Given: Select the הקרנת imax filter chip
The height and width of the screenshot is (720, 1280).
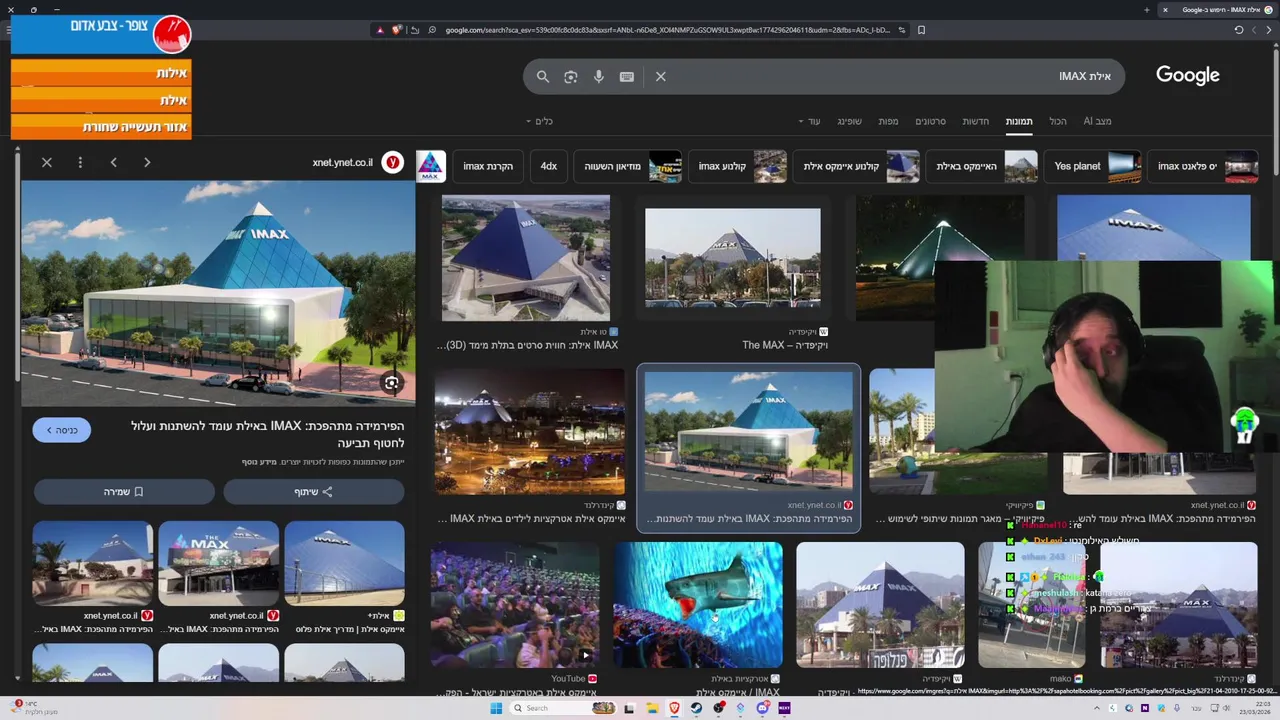Looking at the screenshot, I should click(x=488, y=166).
